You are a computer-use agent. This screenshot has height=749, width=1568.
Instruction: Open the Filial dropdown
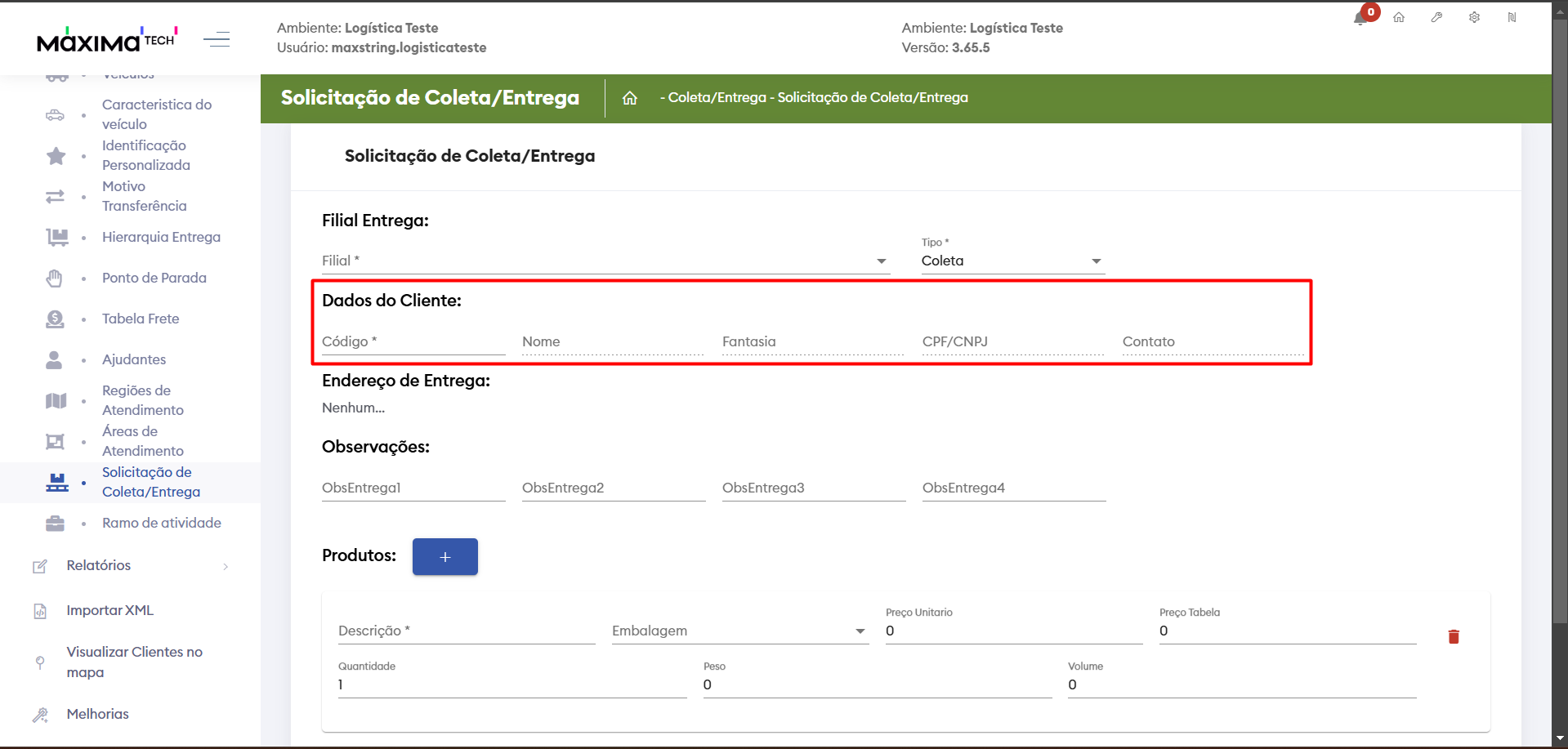click(605, 261)
